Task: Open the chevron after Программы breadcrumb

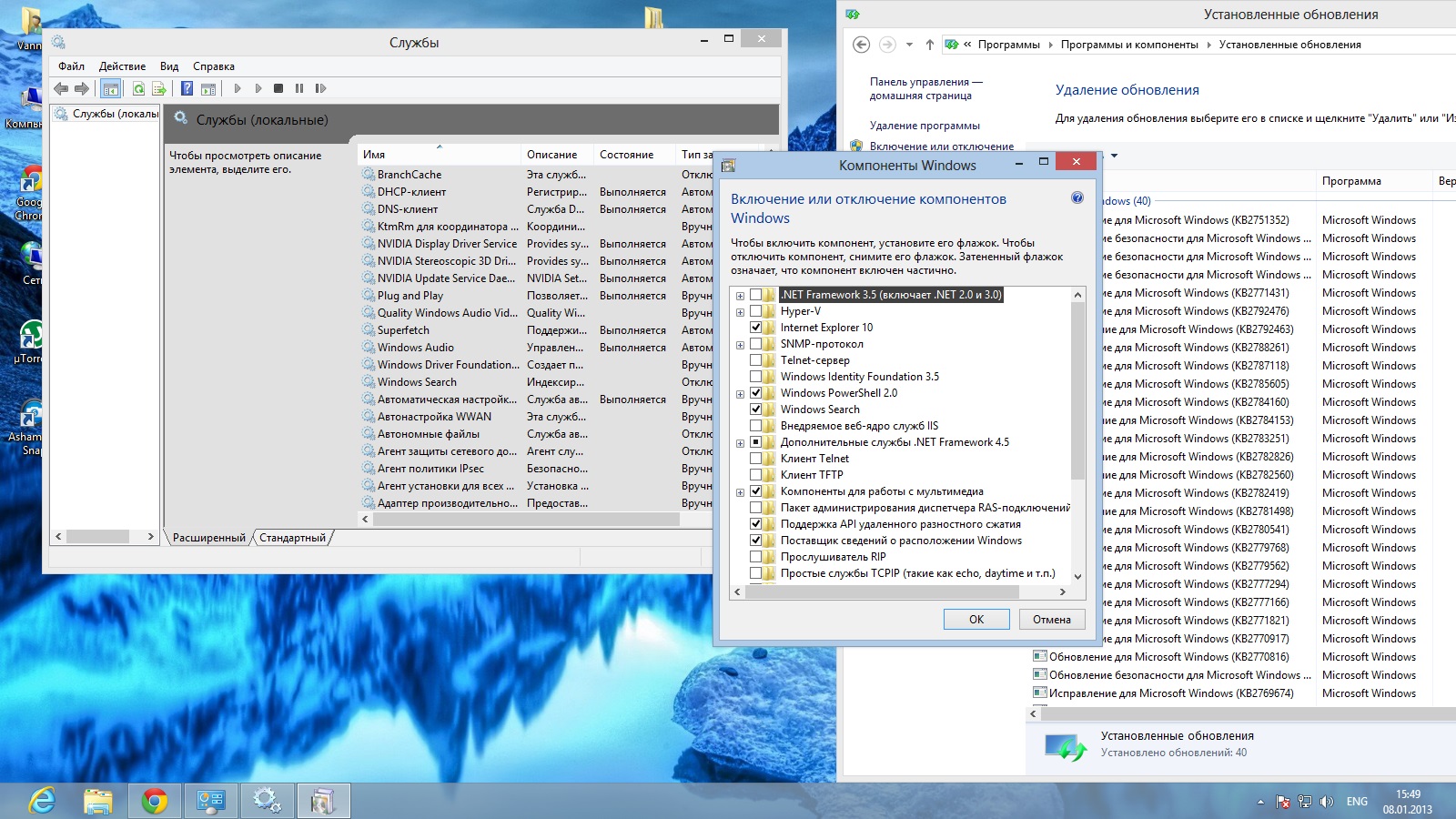Action: click(1050, 45)
